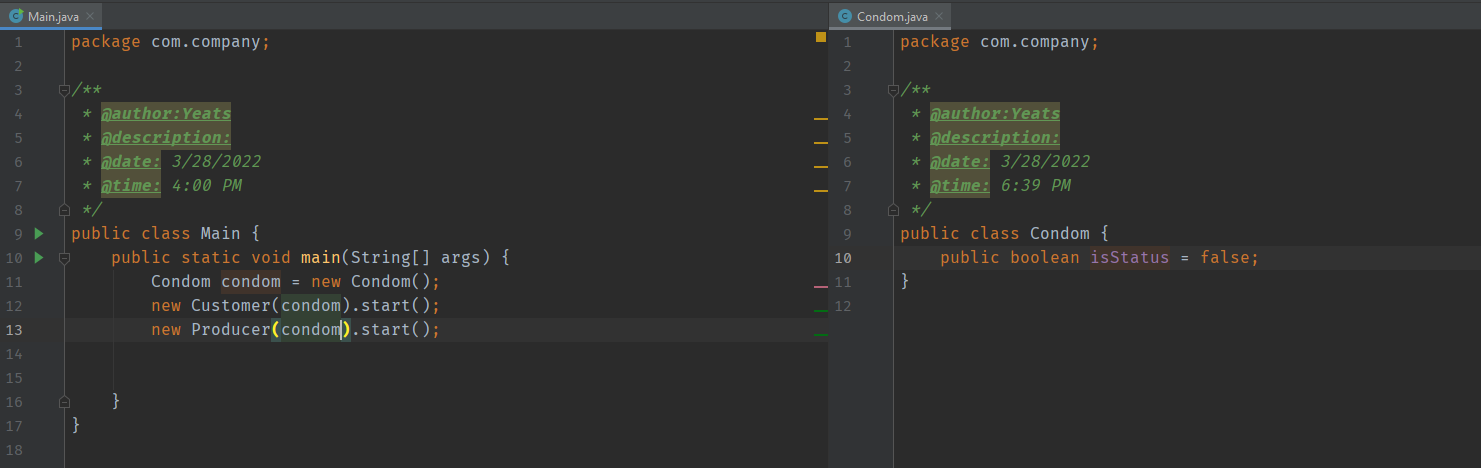Click 'package com.company;' in Main.java
This screenshot has height=468, width=1481.
(171, 42)
